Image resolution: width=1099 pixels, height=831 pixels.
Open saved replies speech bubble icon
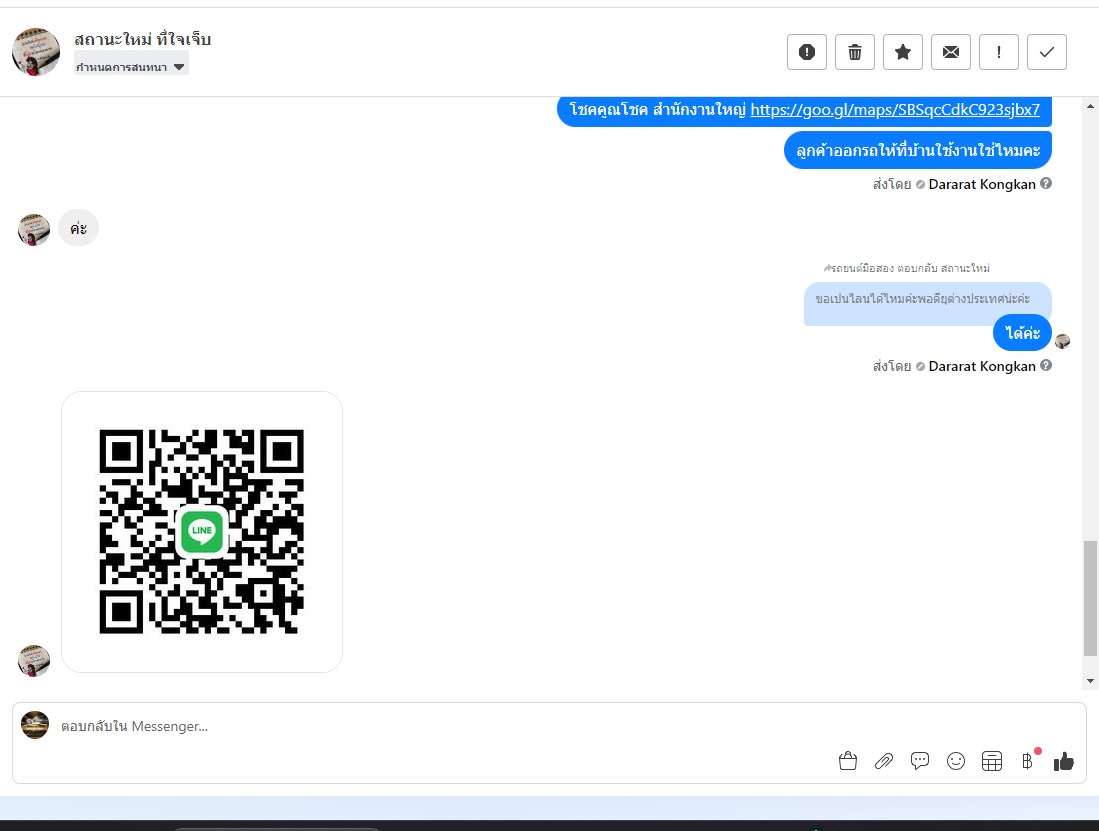[920, 761]
